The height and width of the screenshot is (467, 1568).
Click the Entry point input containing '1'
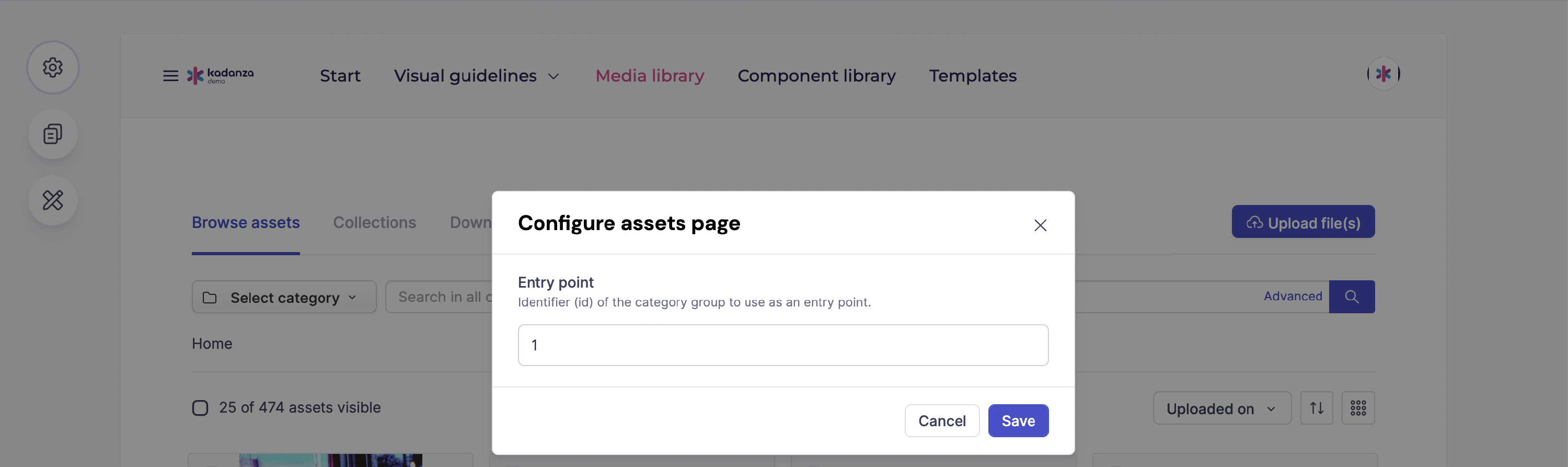point(783,345)
